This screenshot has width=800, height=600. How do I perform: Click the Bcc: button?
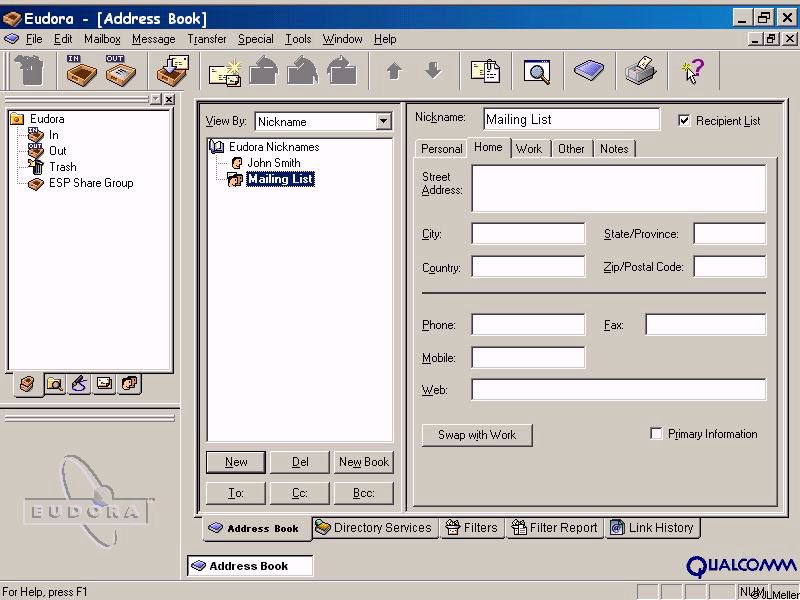click(x=364, y=493)
